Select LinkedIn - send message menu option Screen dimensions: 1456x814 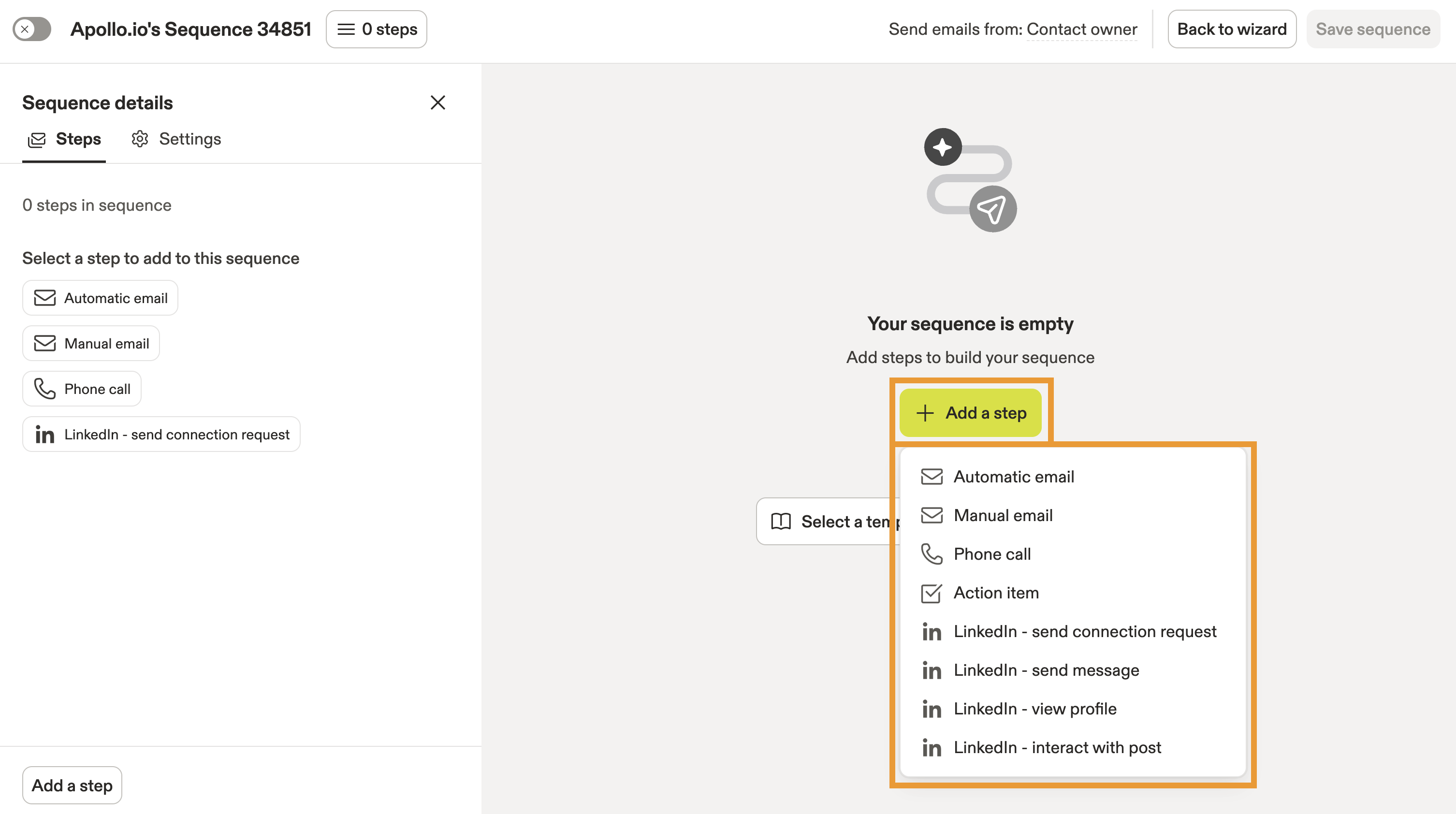[1046, 670]
